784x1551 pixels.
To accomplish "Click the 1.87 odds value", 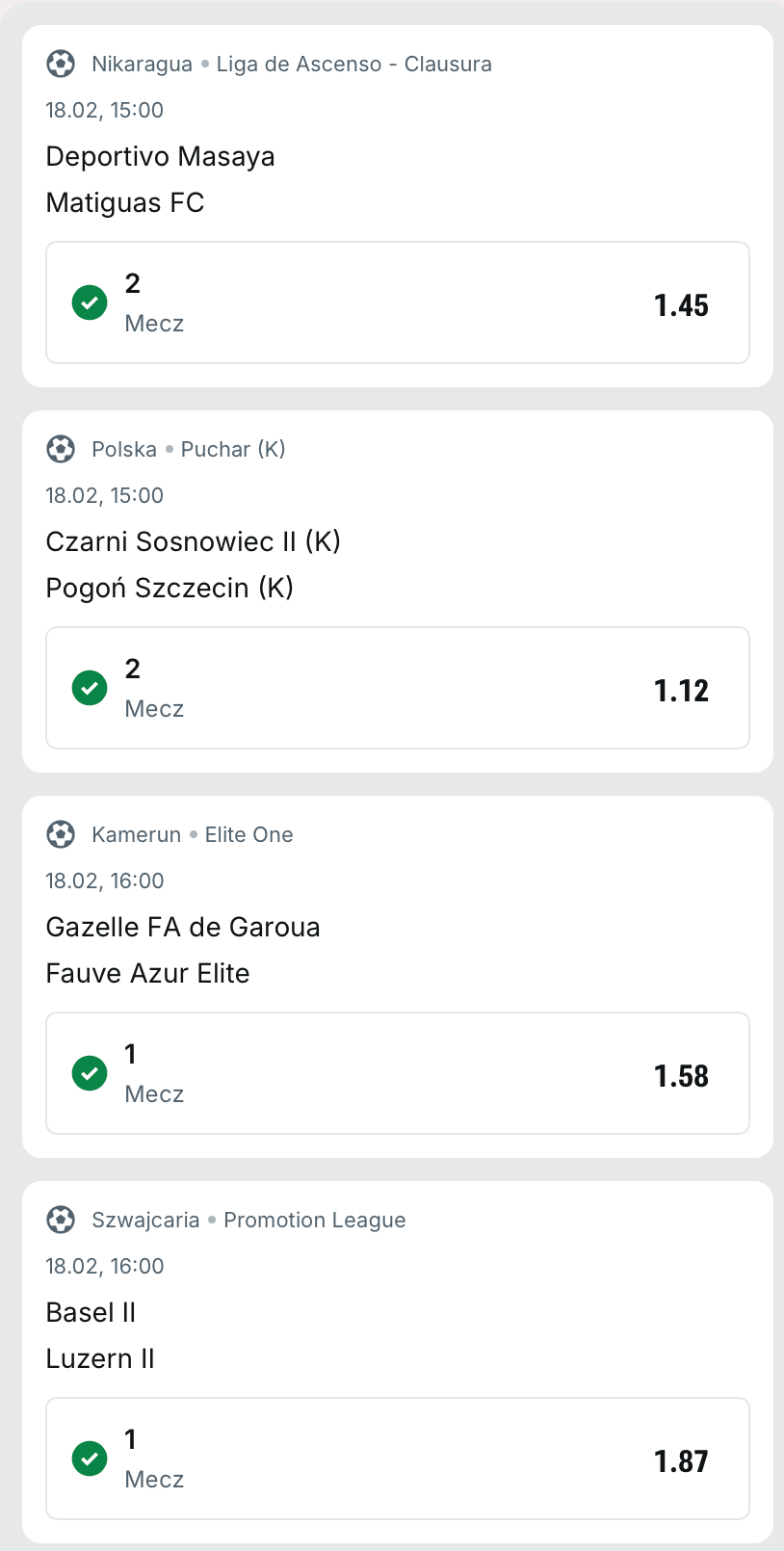I will point(681,1461).
